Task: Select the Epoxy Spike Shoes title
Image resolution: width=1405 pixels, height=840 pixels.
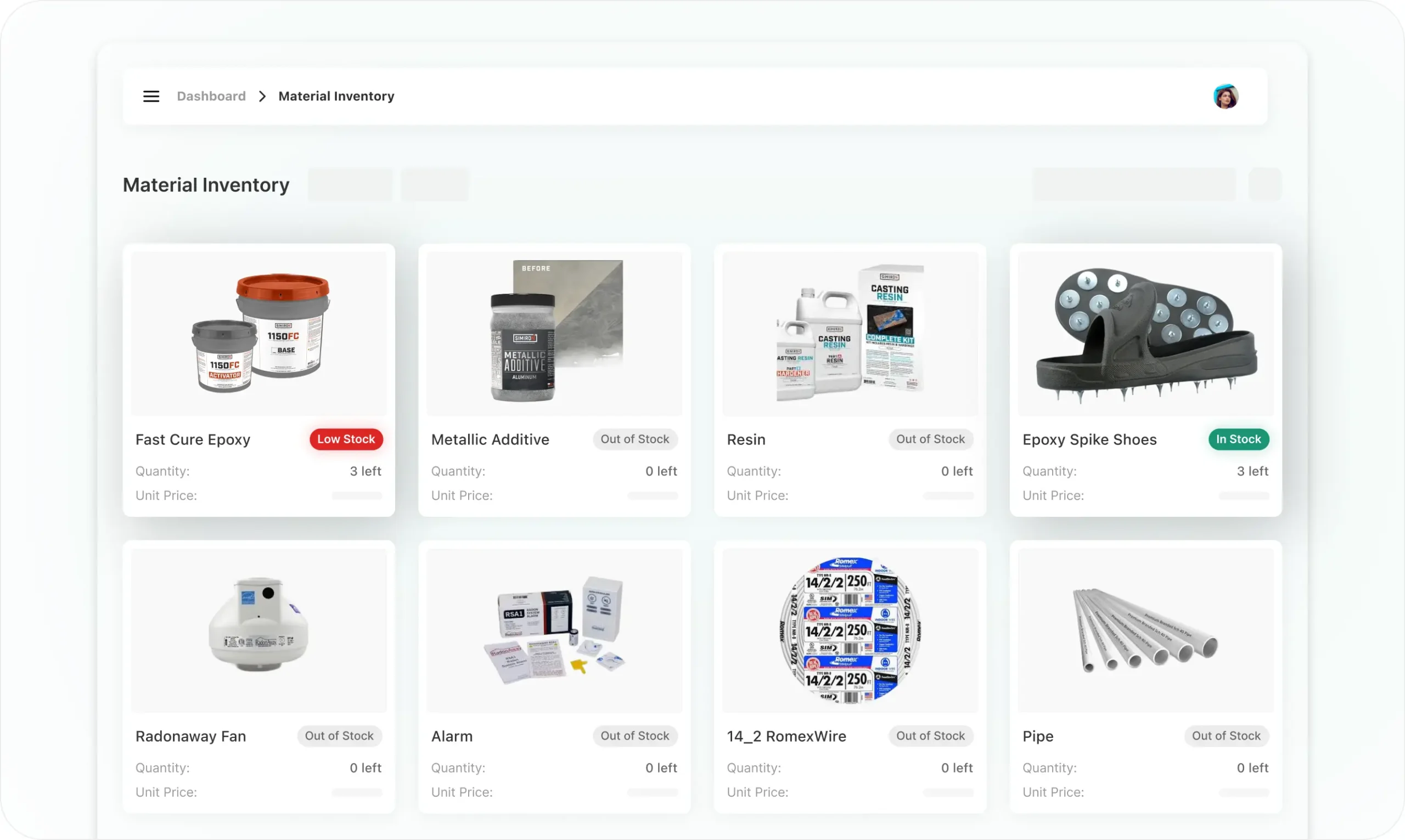Action: (x=1089, y=440)
